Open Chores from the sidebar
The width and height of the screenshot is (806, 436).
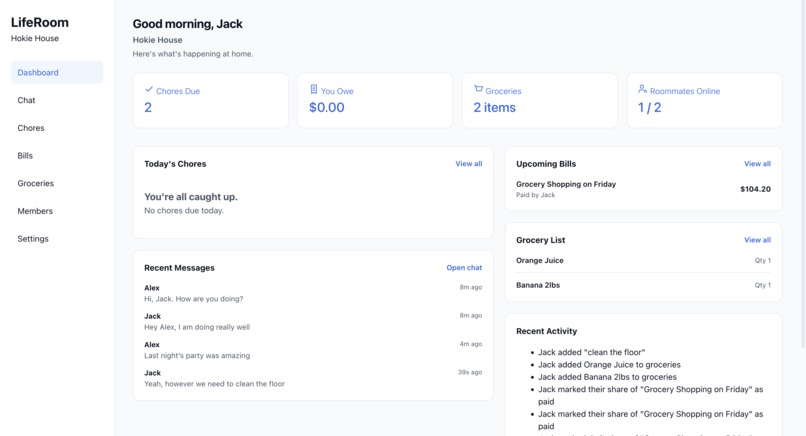(x=57, y=128)
